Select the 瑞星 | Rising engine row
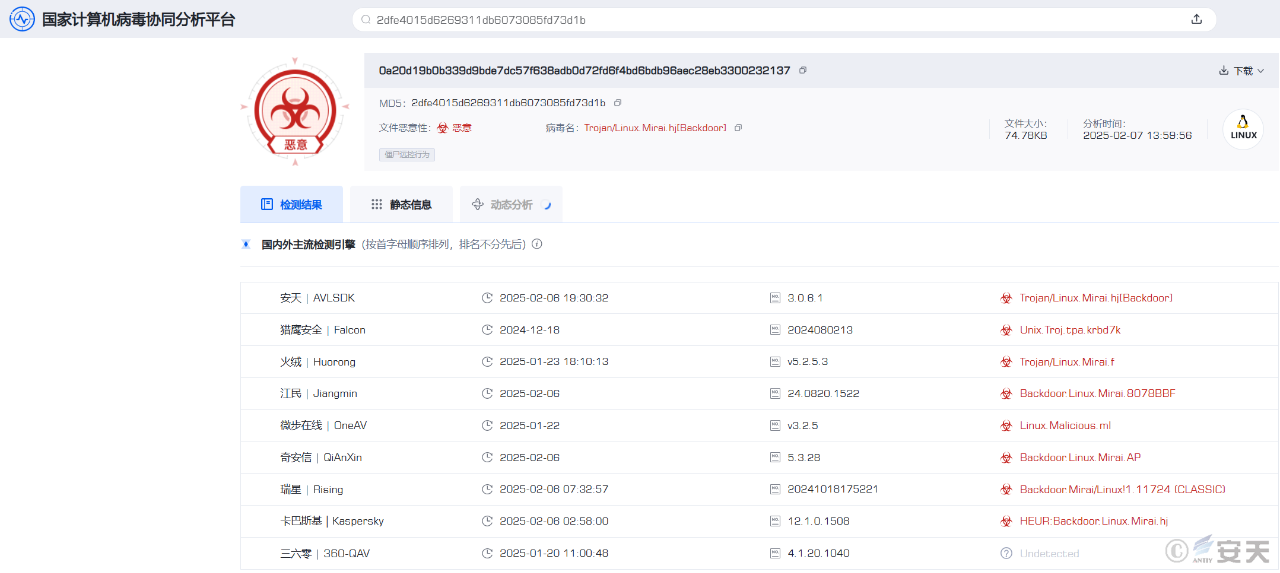Viewport: 1280px width, 573px height. point(760,490)
